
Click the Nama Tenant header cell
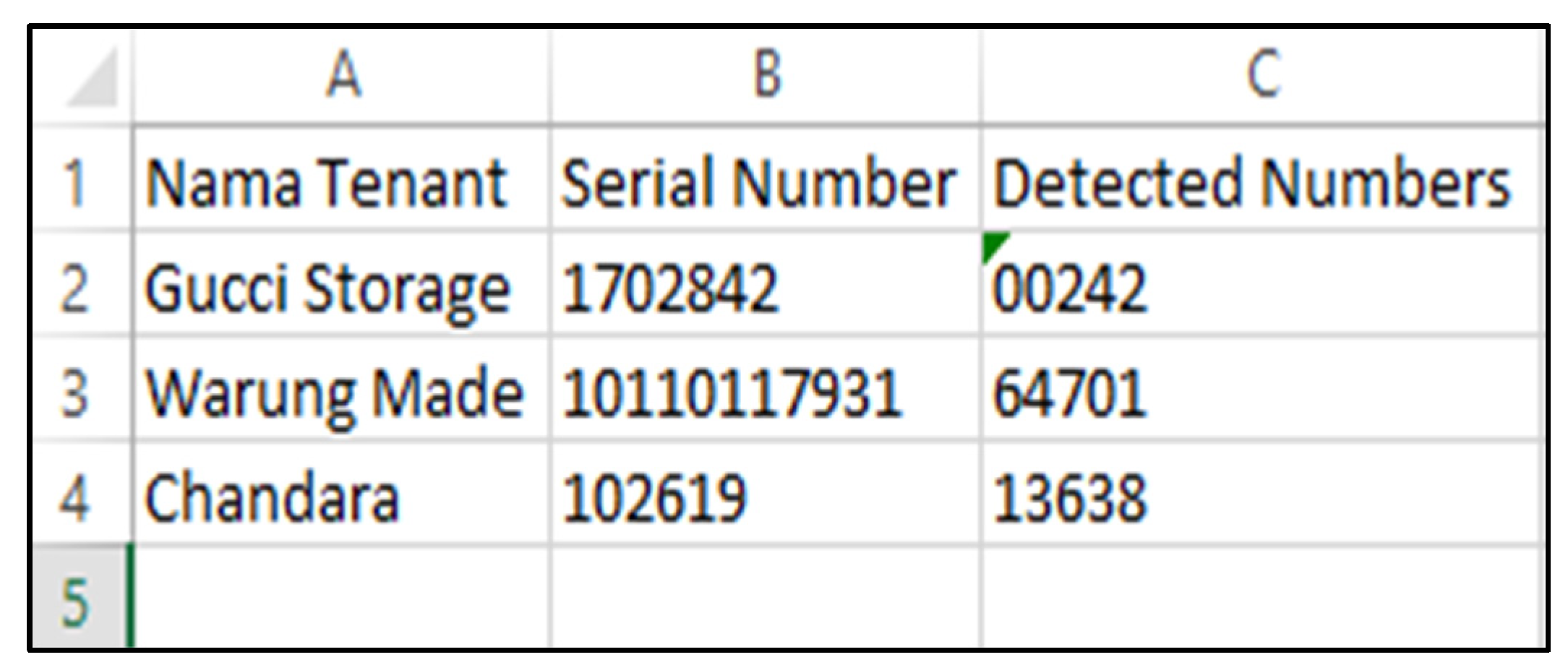coord(341,179)
